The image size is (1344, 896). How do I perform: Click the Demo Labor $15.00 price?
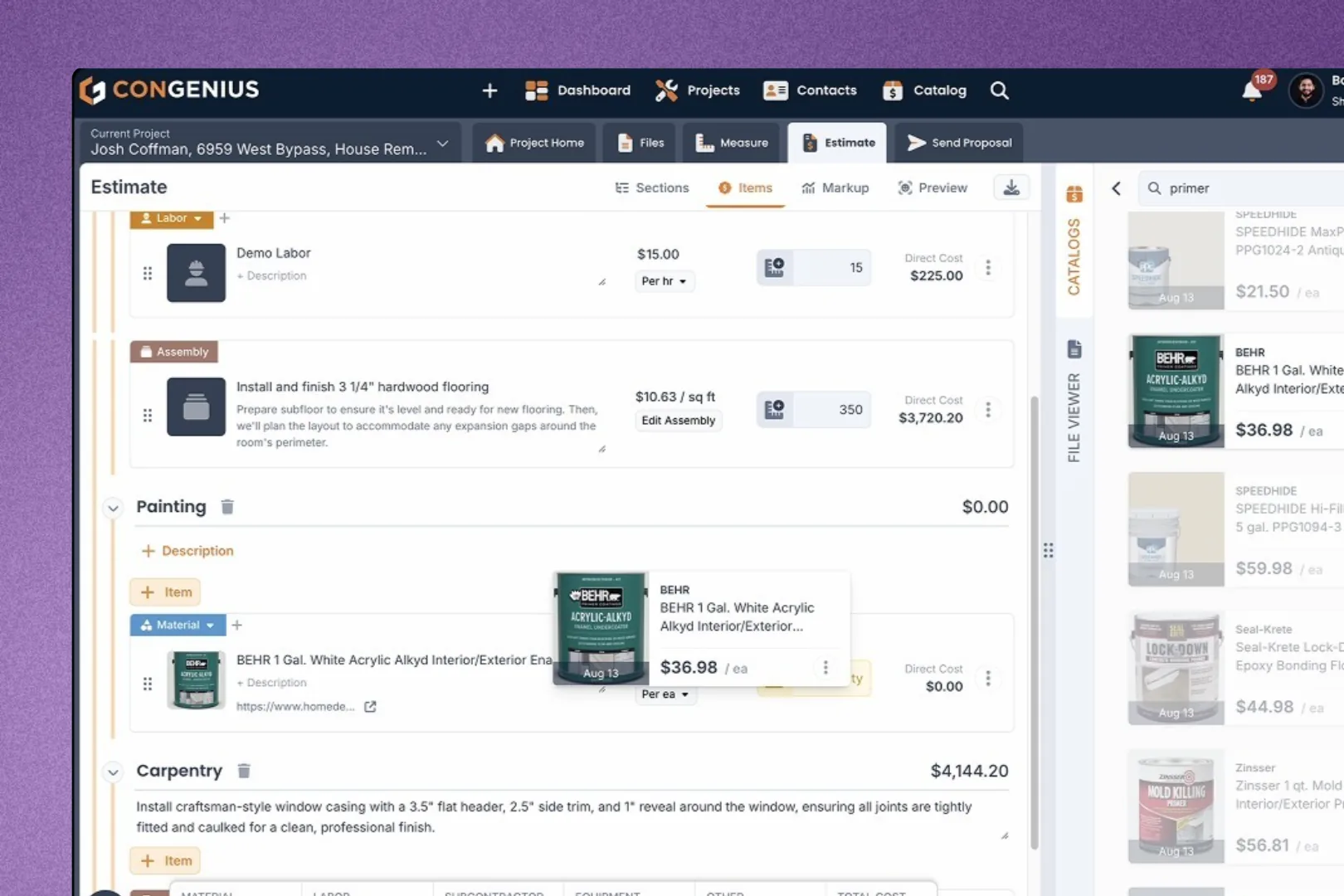[x=658, y=255]
